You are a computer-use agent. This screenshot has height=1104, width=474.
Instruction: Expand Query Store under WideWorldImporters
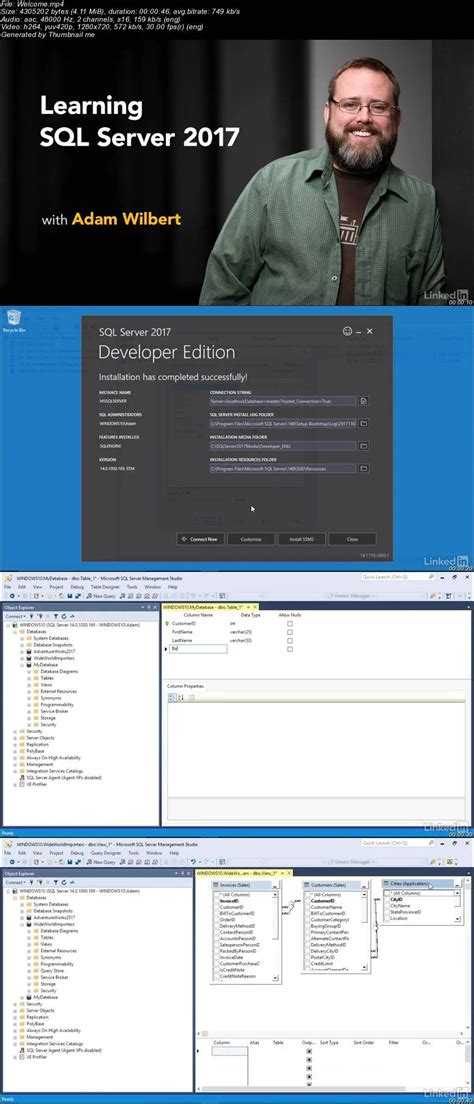29,970
